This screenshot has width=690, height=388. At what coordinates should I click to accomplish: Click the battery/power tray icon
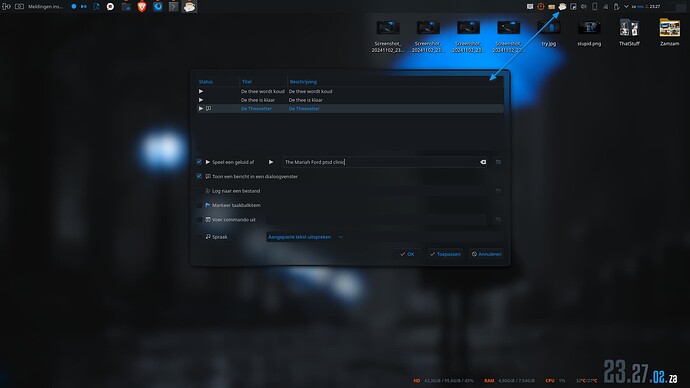(x=617, y=7)
